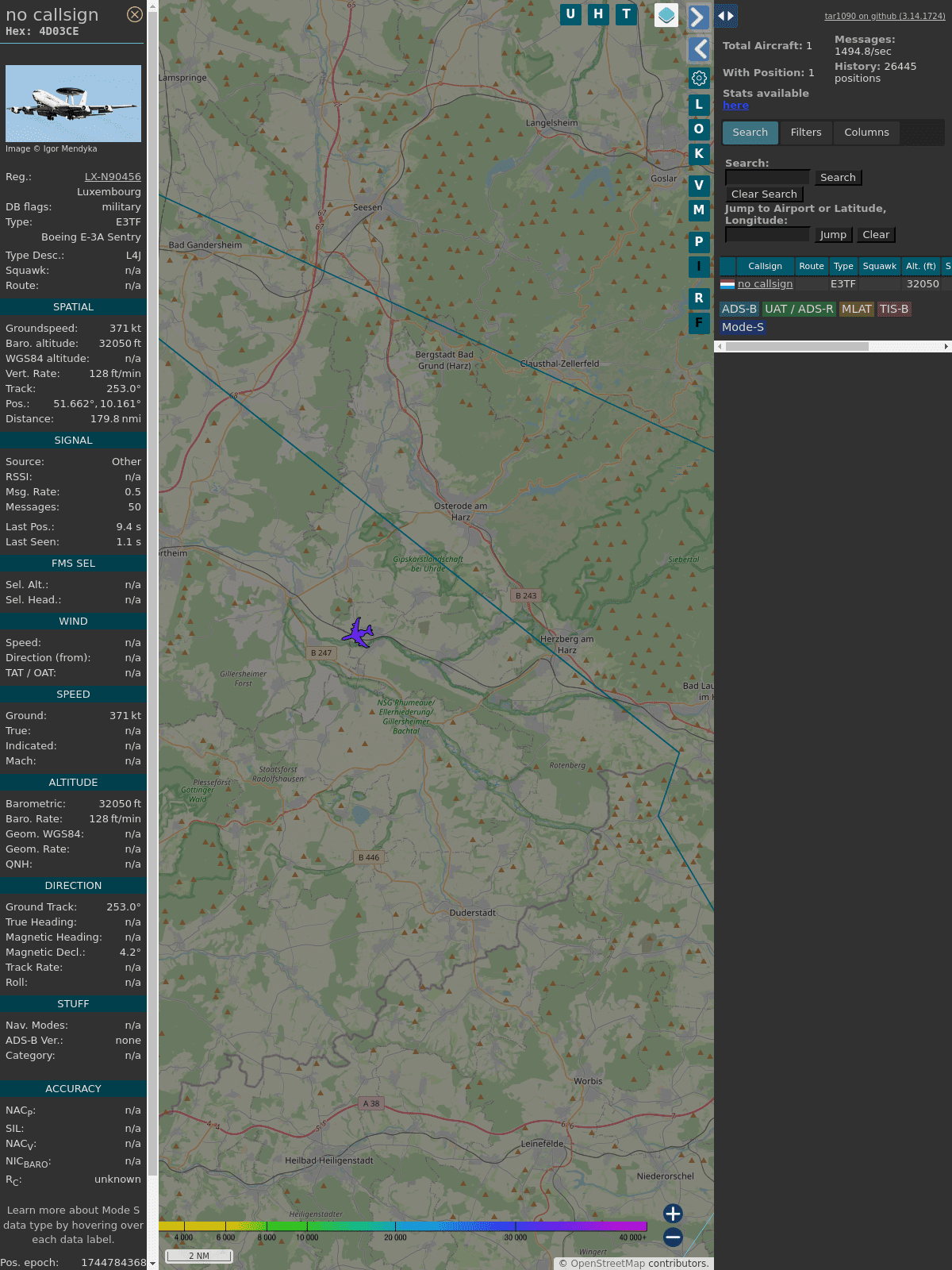
Task: Click the Hex: 4D03CE label
Action: pyautogui.click(x=42, y=32)
